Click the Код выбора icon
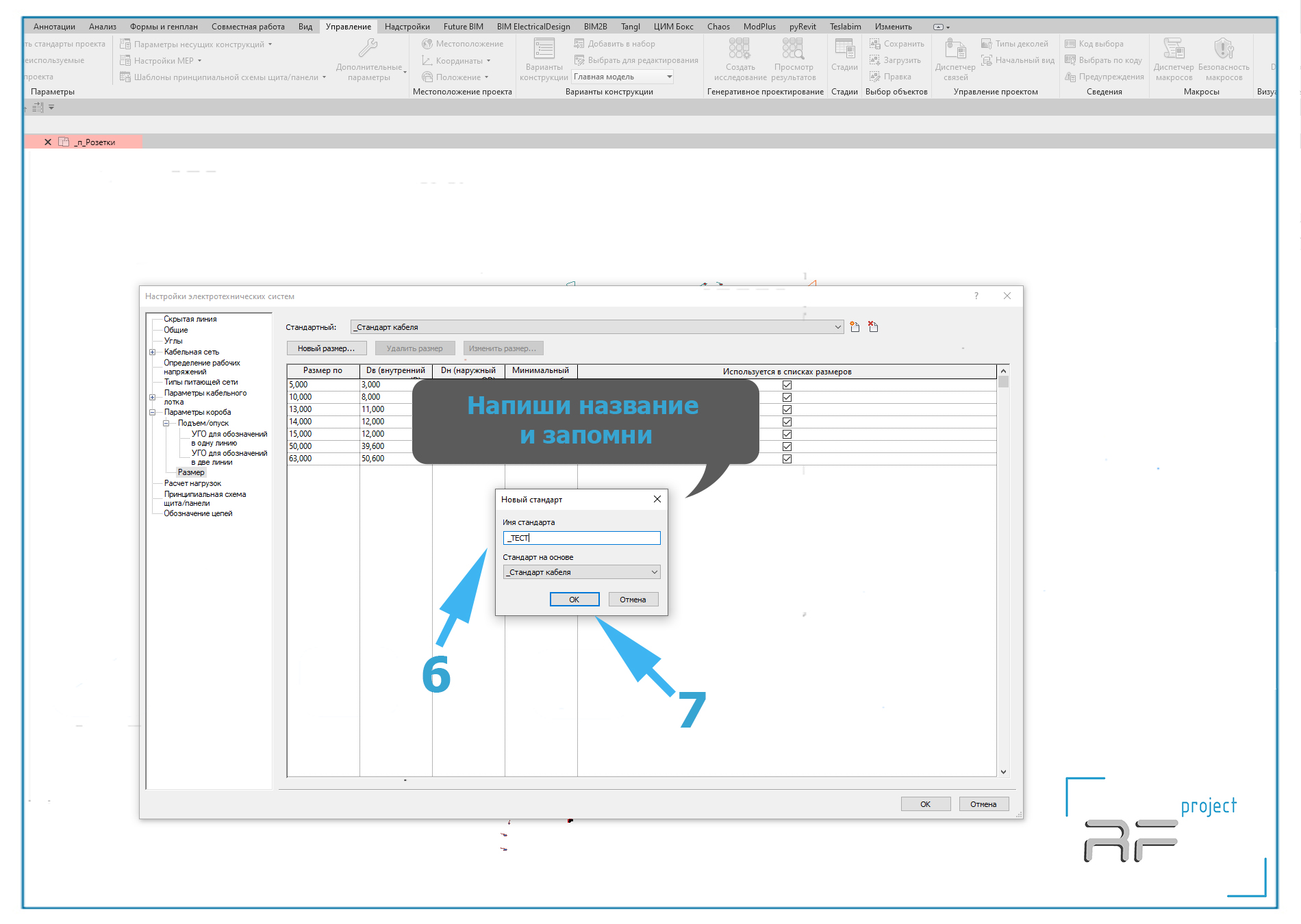Screen dimensions: 1301x924 coord(1070,44)
